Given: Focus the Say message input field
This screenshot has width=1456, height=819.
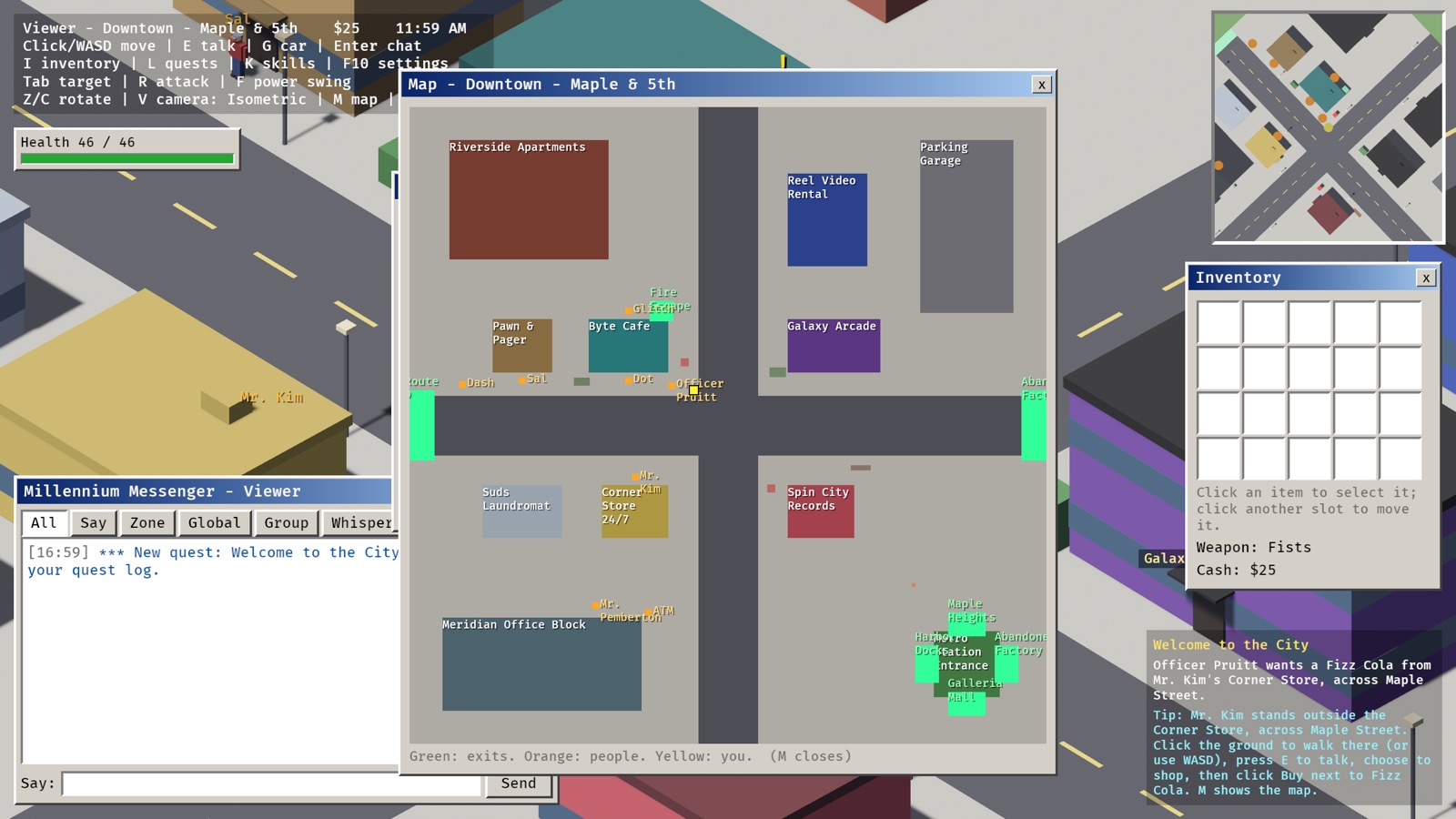Looking at the screenshot, I should pos(271,784).
